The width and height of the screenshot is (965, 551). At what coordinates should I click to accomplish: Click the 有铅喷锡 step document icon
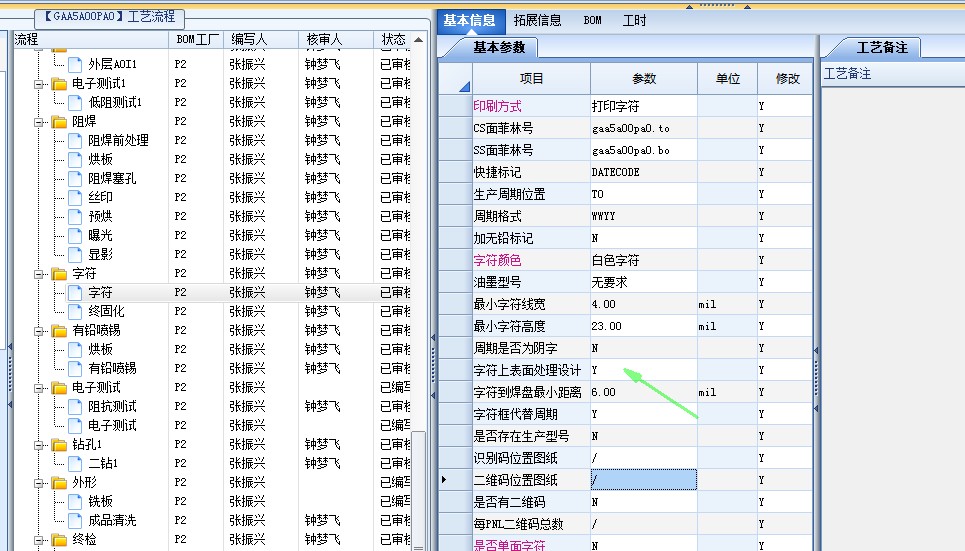point(75,369)
